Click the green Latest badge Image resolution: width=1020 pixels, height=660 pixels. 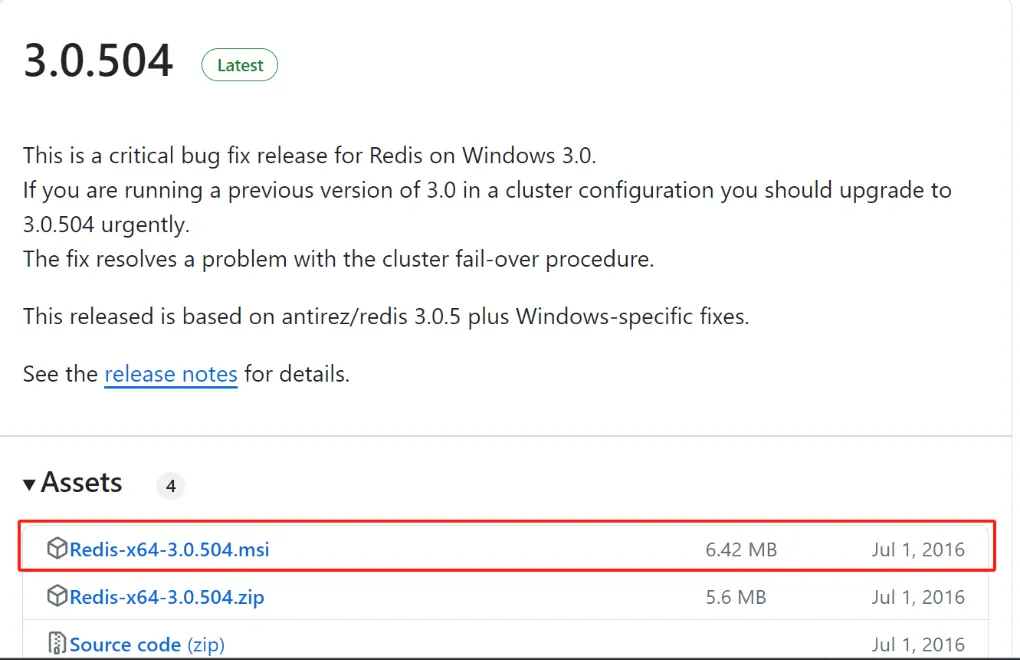tap(240, 65)
